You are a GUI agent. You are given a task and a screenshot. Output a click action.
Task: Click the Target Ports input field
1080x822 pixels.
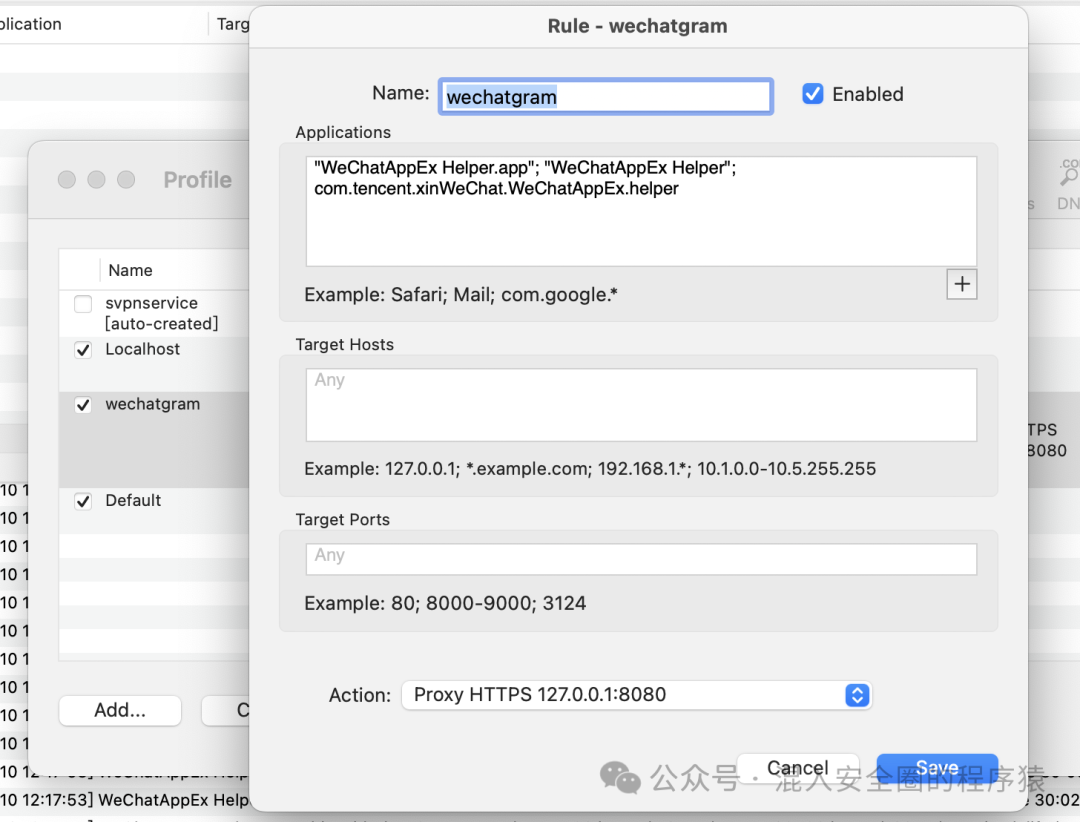641,559
